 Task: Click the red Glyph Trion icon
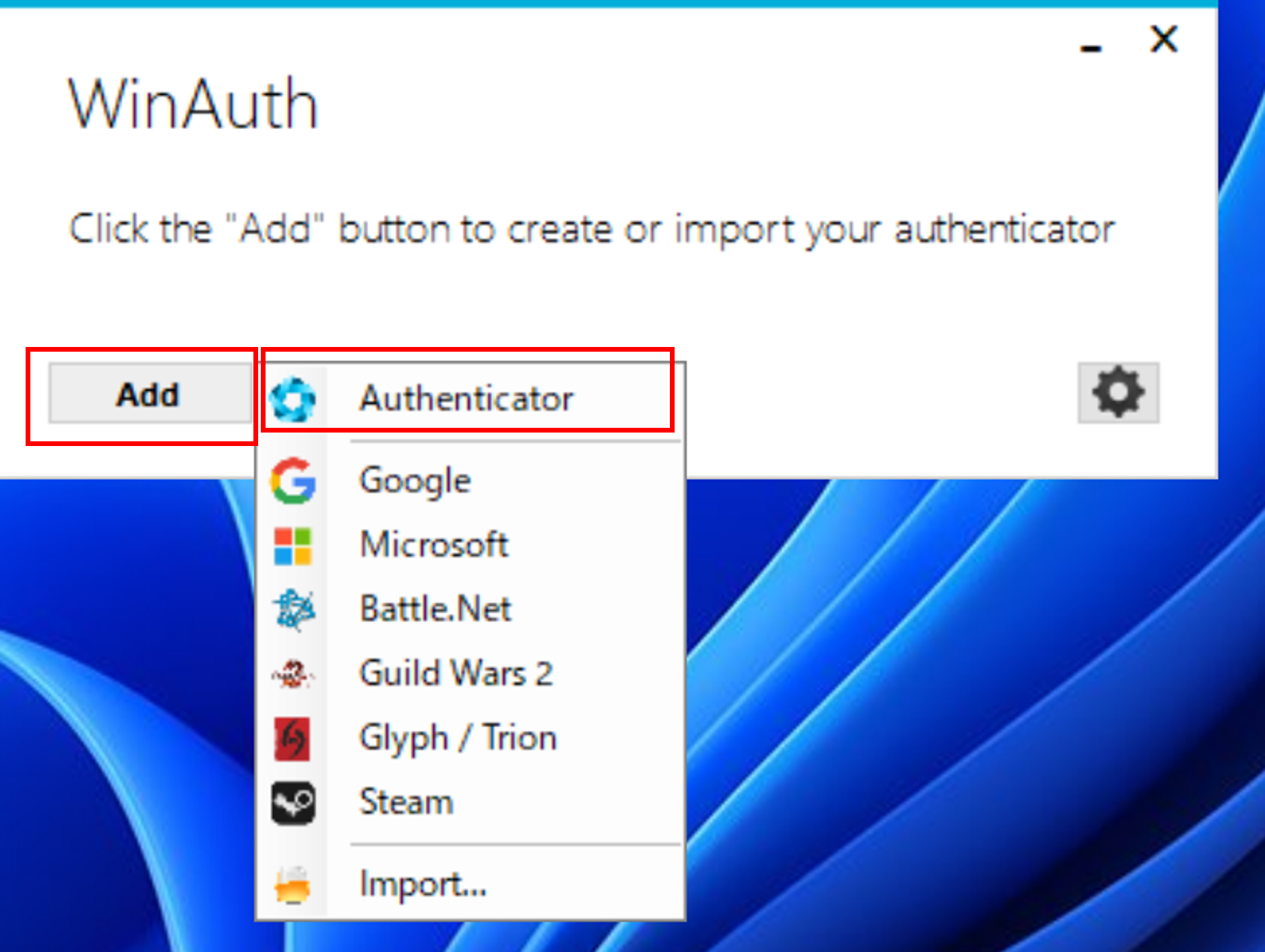point(292,739)
